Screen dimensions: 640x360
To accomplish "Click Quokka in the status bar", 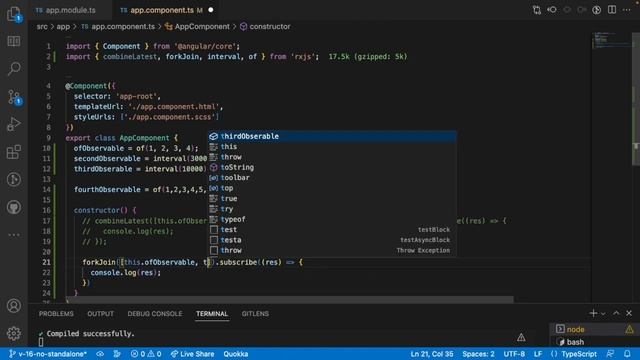I will pos(236,354).
